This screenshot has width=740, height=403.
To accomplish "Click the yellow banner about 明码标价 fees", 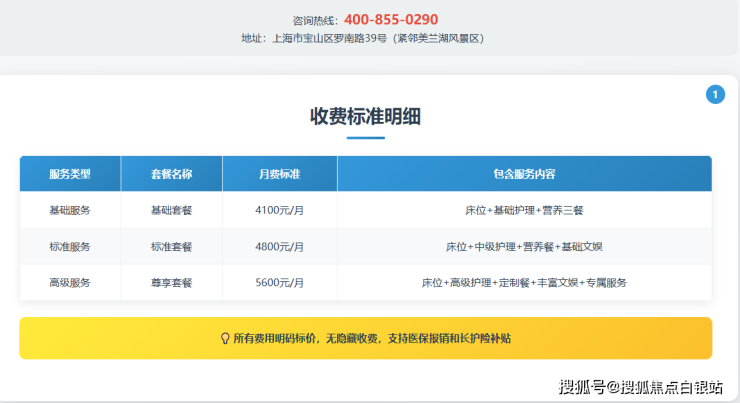I will (365, 339).
